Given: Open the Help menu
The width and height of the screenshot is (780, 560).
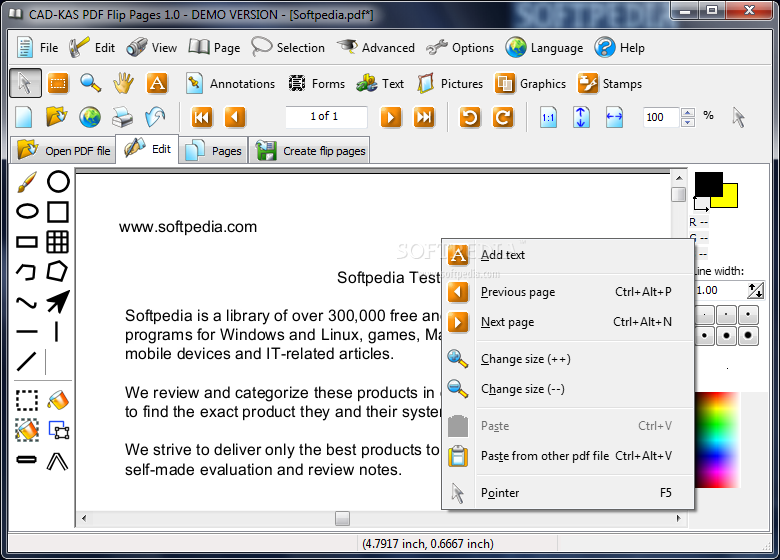Looking at the screenshot, I should click(620, 48).
